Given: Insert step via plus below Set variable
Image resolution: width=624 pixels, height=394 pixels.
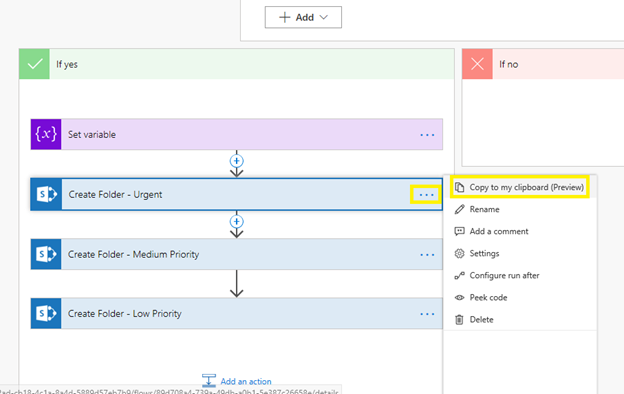Looking at the screenshot, I should pyautogui.click(x=237, y=161).
